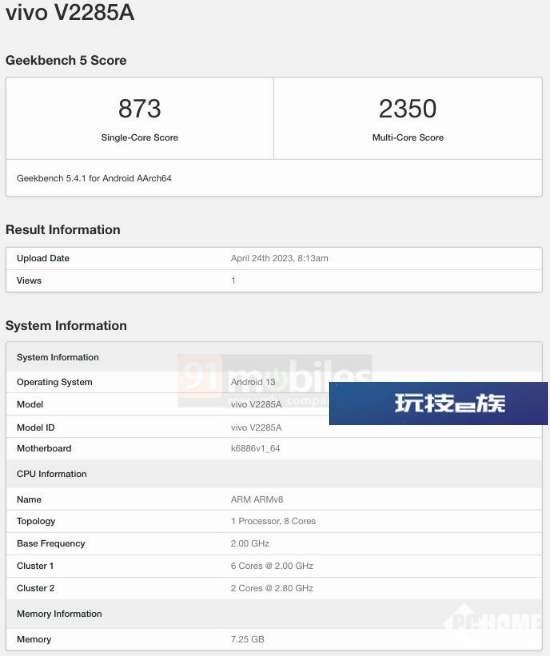Select vivo V2285A in the Model ID row
This screenshot has height=656, width=550.
(x=256, y=428)
